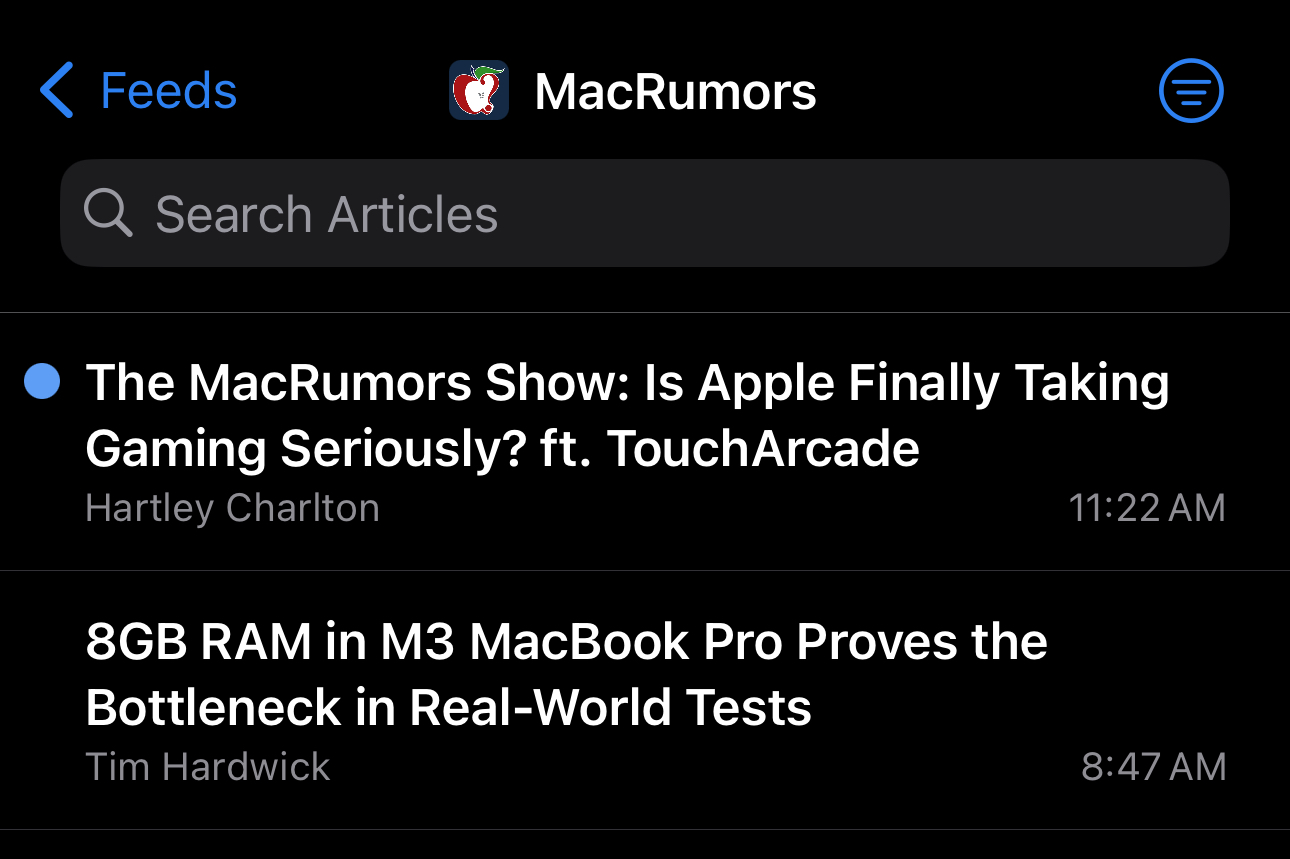1290x859 pixels.
Task: Tap author name Tim Hardwick
Action: 208,767
